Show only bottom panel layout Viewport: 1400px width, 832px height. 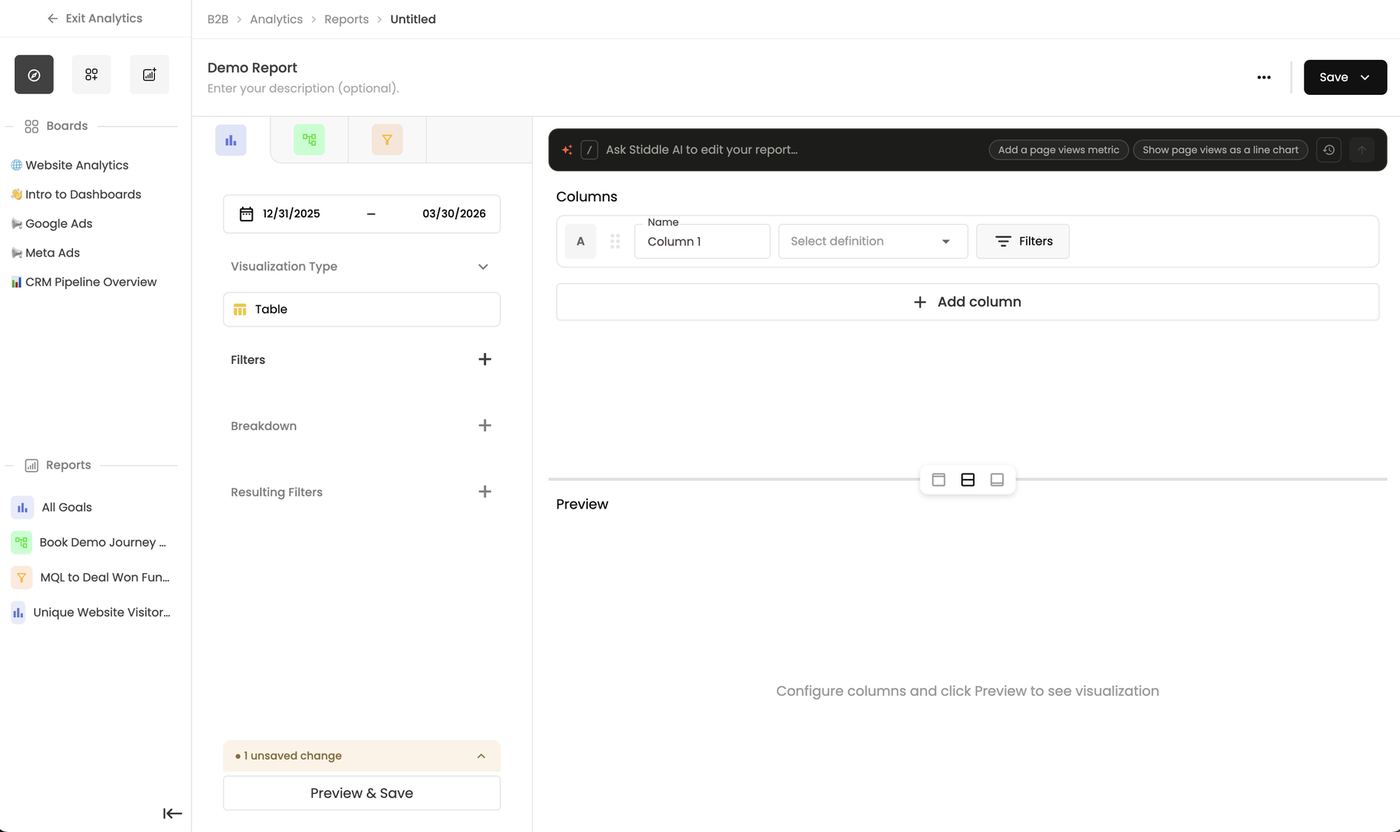click(x=997, y=480)
